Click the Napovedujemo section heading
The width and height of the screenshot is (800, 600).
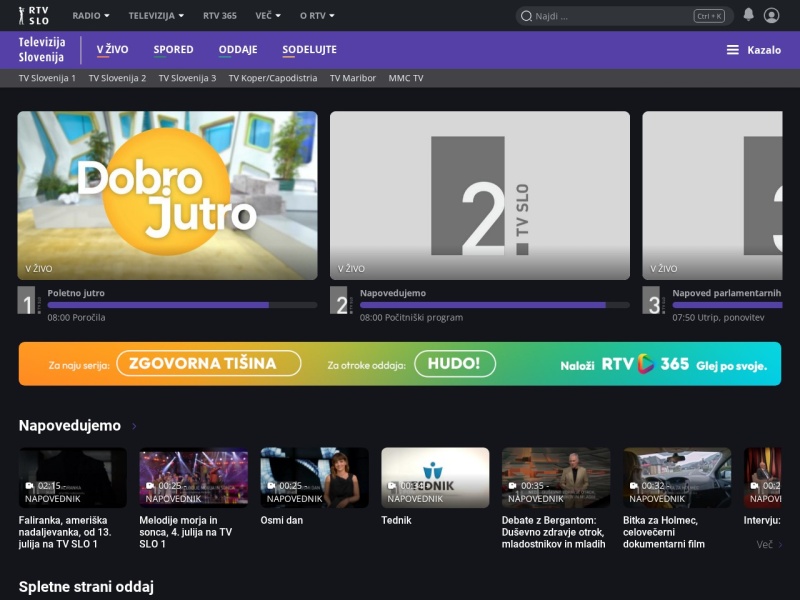(70, 426)
